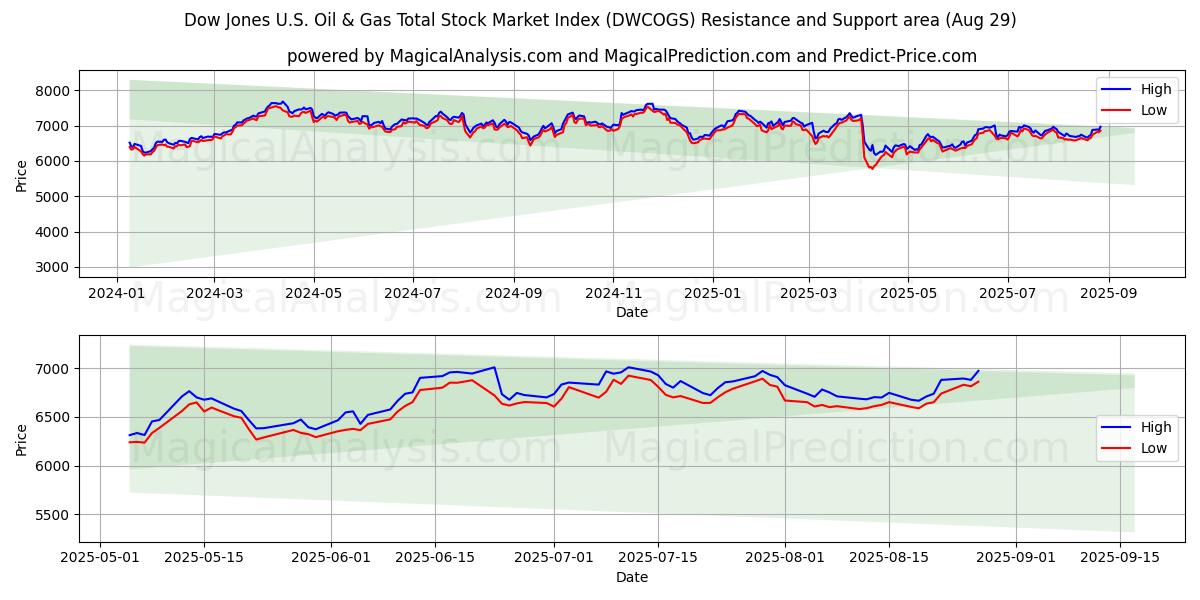Click the 'Price' y-axis label of bottom chart
Screen dimensions: 1200x600
pos(22,439)
